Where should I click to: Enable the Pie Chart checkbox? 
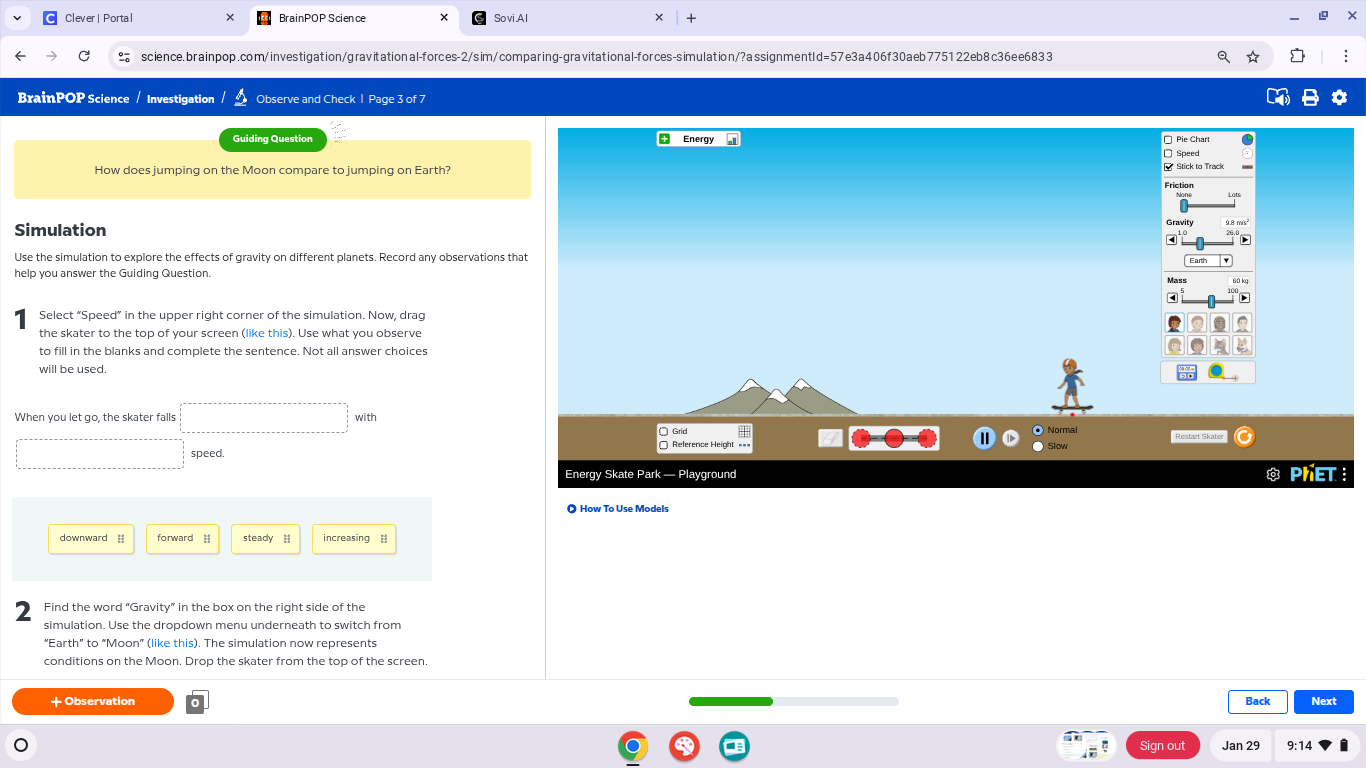1167,139
